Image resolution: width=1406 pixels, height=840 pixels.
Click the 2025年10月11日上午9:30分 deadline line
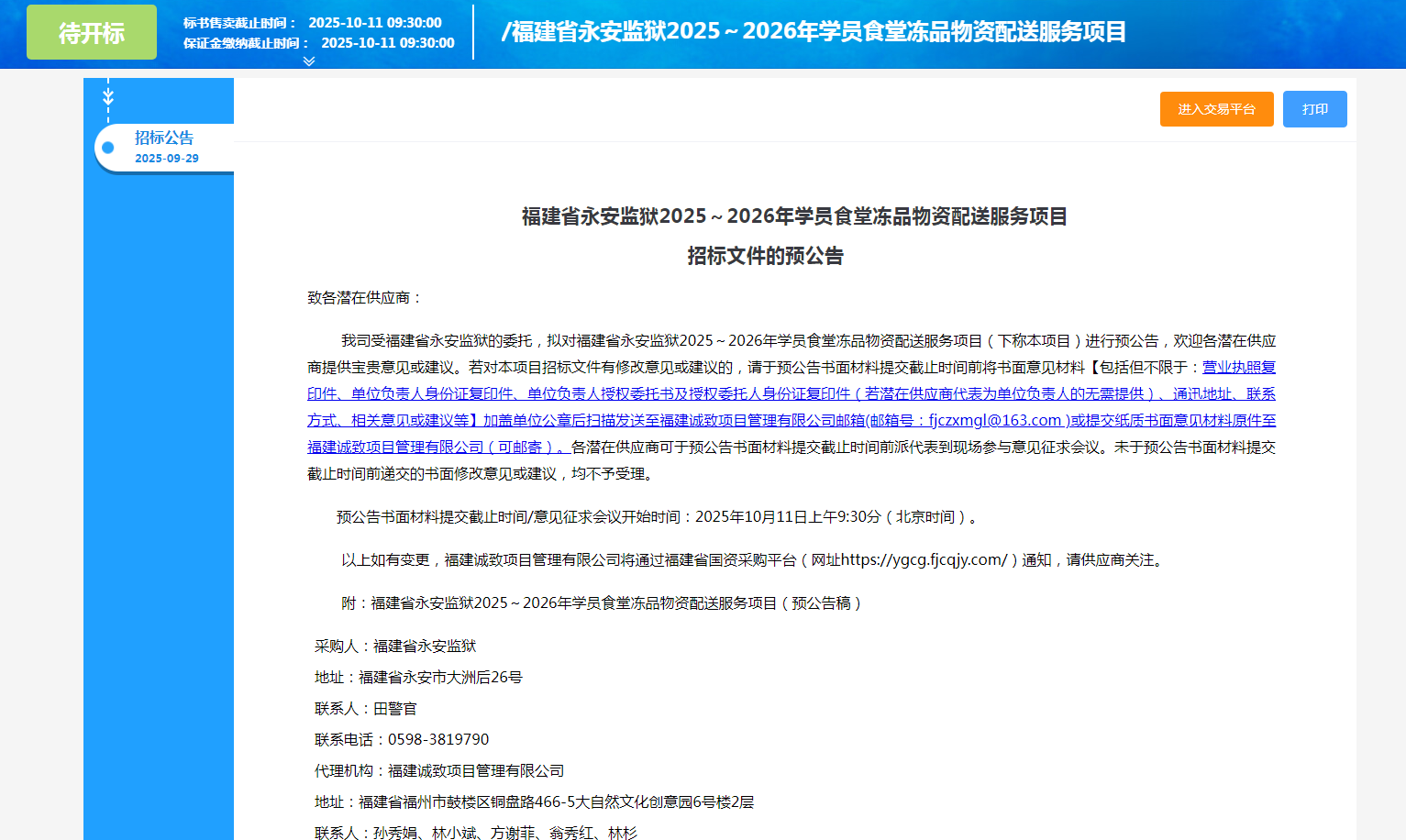(659, 516)
